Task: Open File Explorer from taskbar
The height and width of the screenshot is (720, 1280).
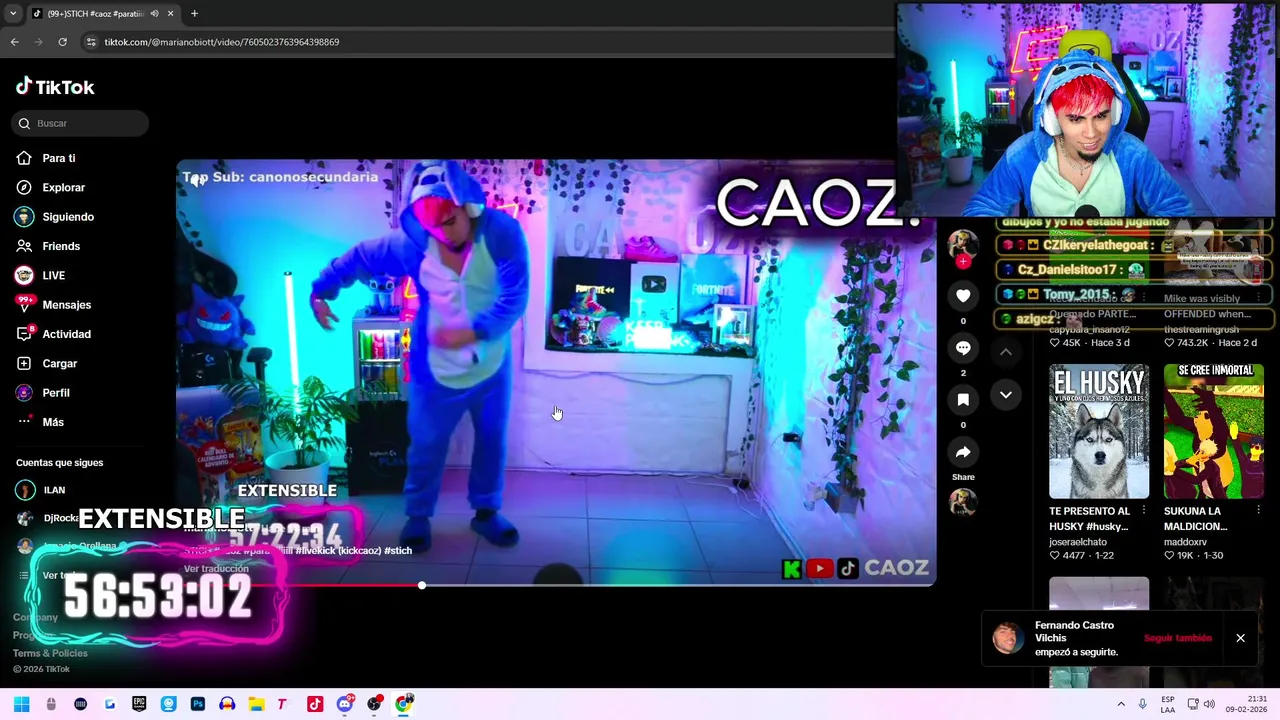Action: 256,704
